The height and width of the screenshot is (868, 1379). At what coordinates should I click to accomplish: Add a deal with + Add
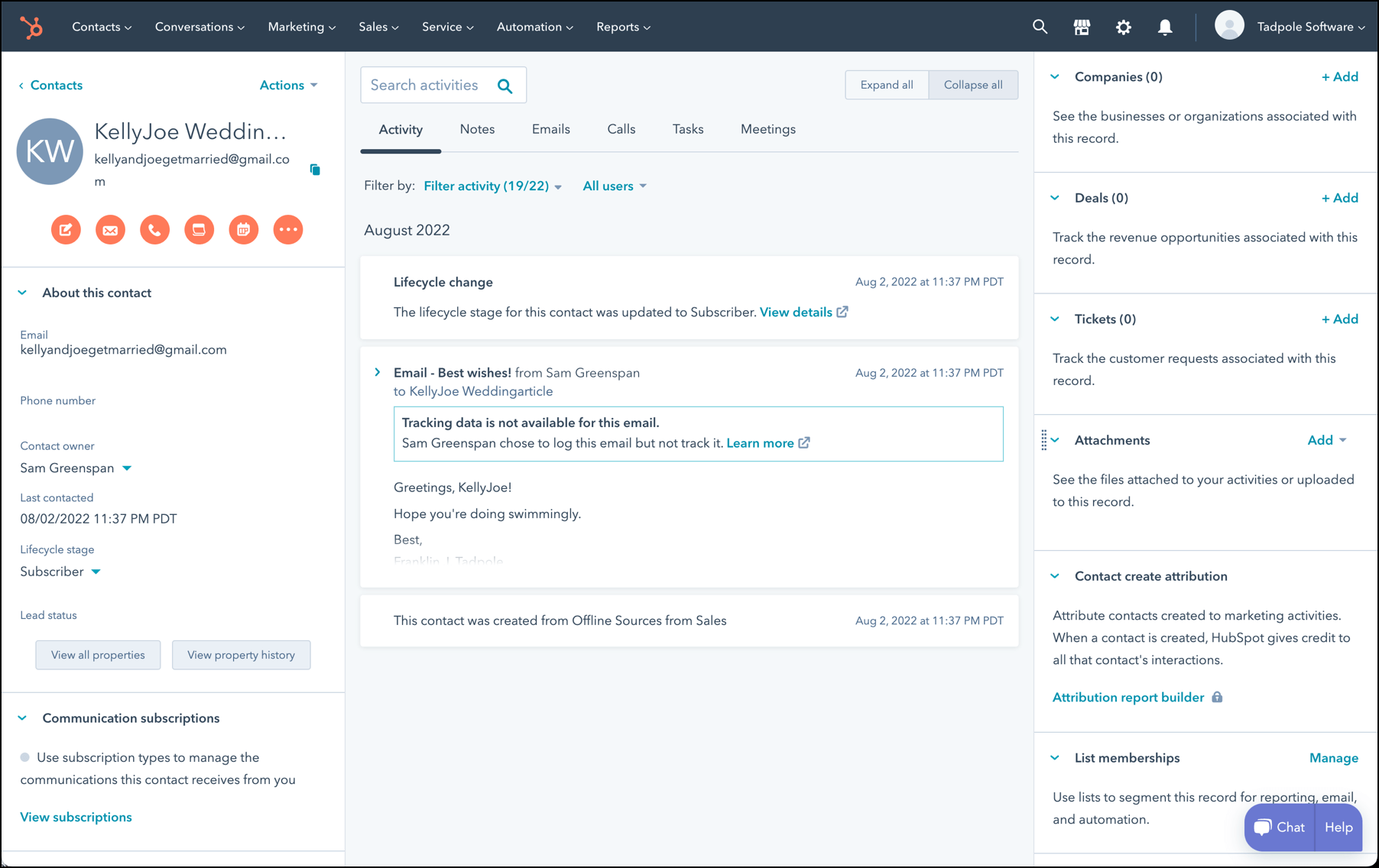pos(1339,198)
